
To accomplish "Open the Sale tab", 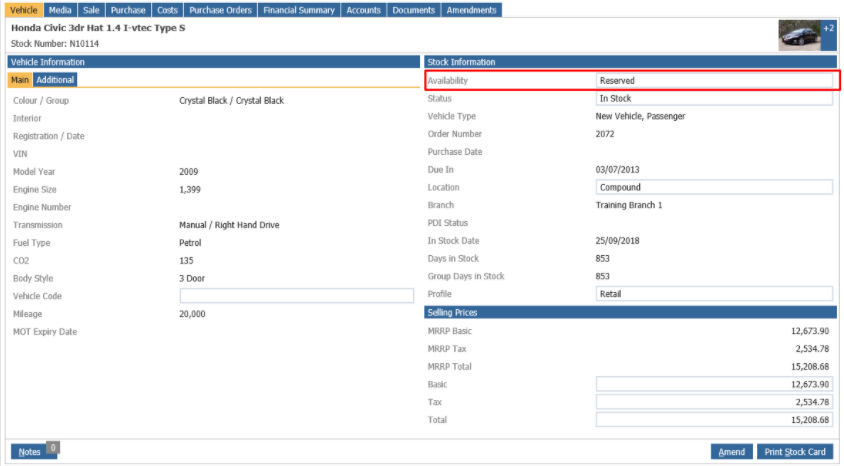I will pyautogui.click(x=91, y=10).
